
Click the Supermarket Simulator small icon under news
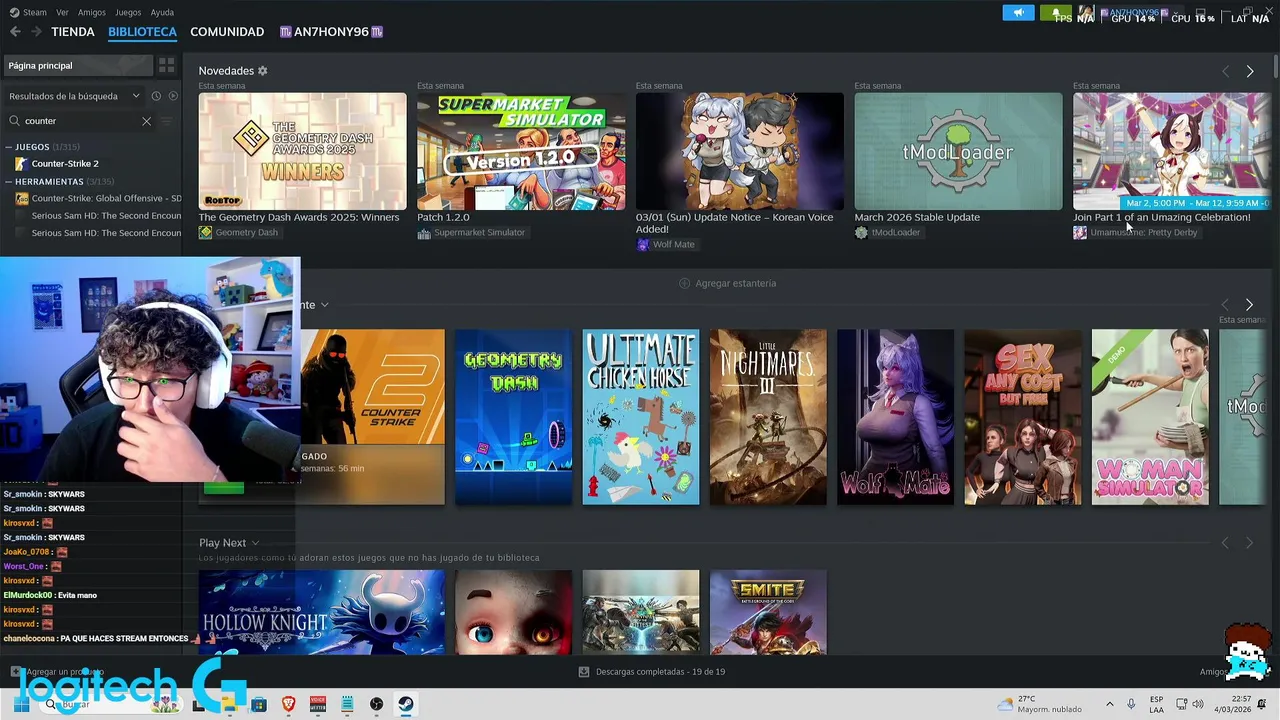[424, 233]
